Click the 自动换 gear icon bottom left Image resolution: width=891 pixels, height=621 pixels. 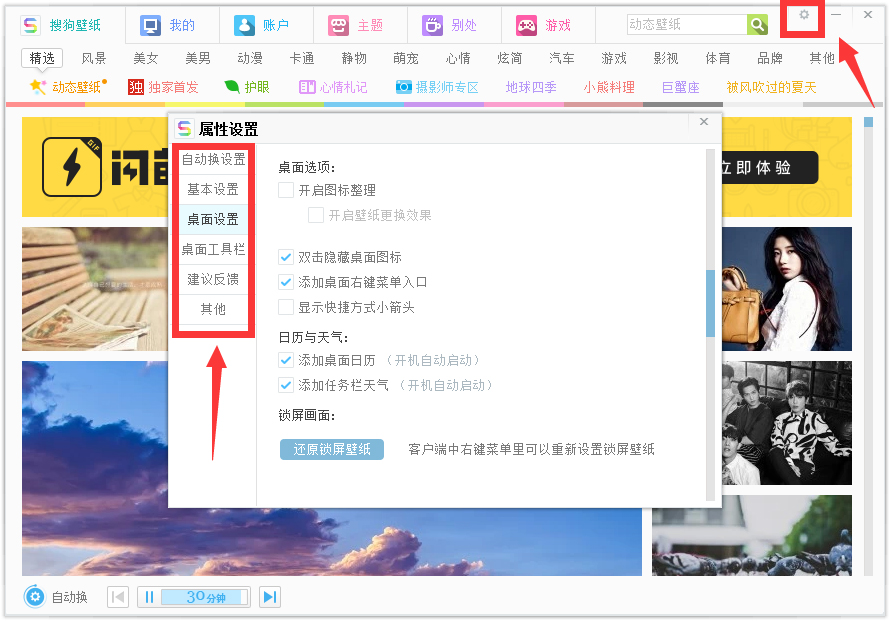[x=34, y=597]
